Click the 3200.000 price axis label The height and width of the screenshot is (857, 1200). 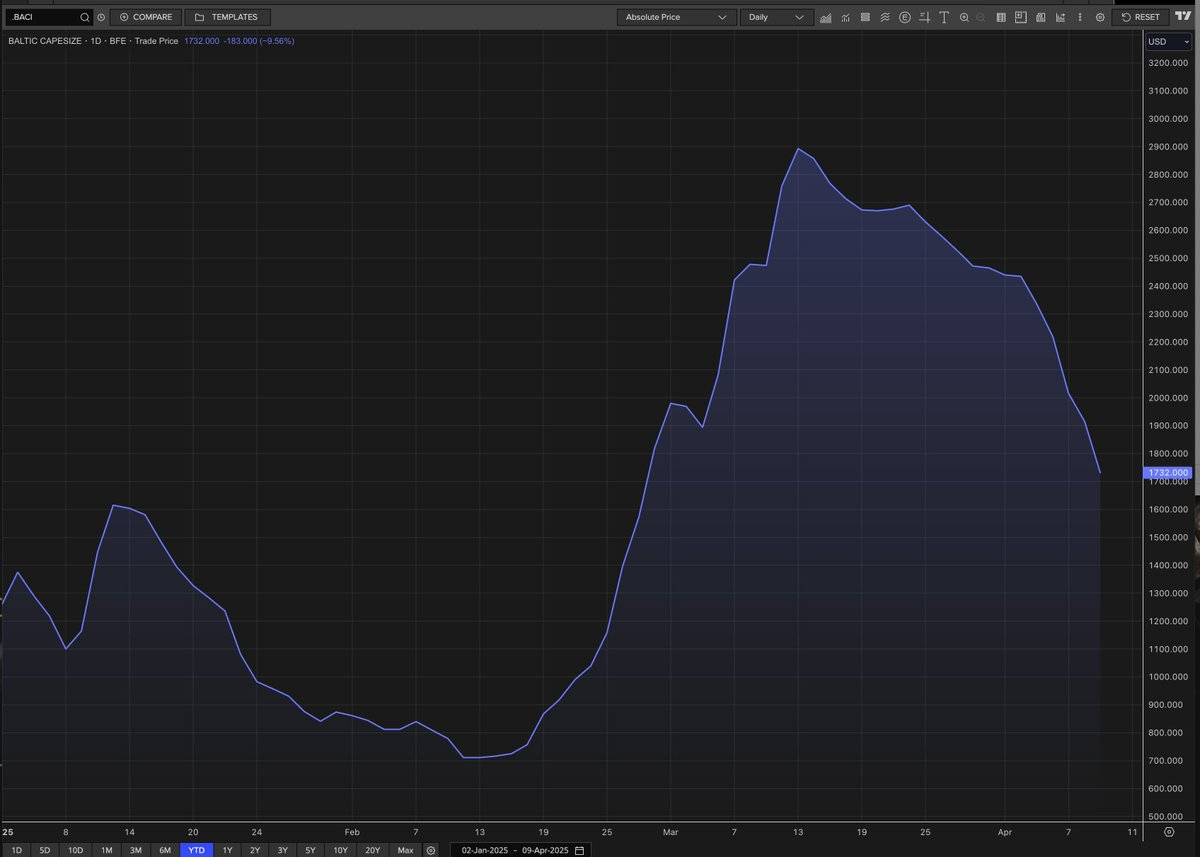pyautogui.click(x=1168, y=62)
